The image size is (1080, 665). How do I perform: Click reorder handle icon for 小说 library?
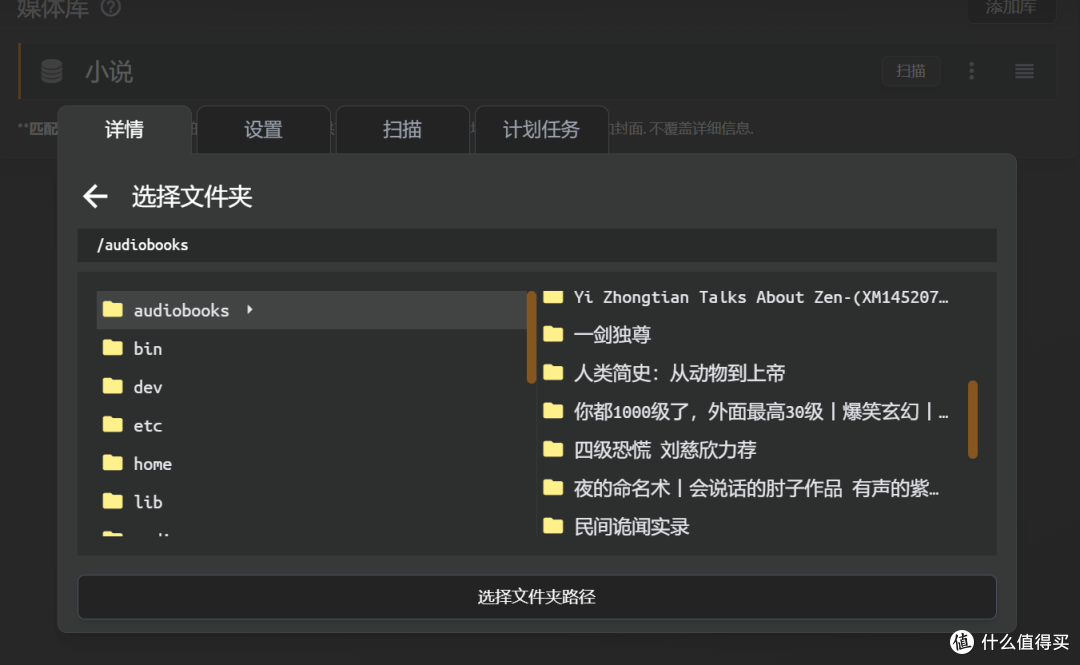[1024, 71]
